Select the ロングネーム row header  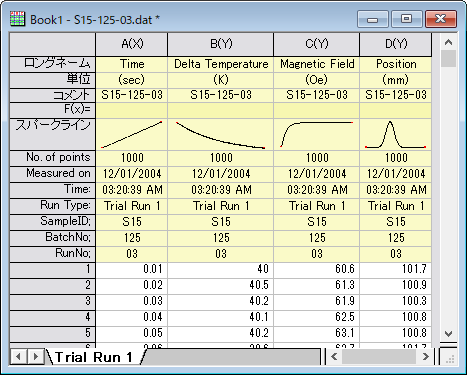[x=53, y=64]
